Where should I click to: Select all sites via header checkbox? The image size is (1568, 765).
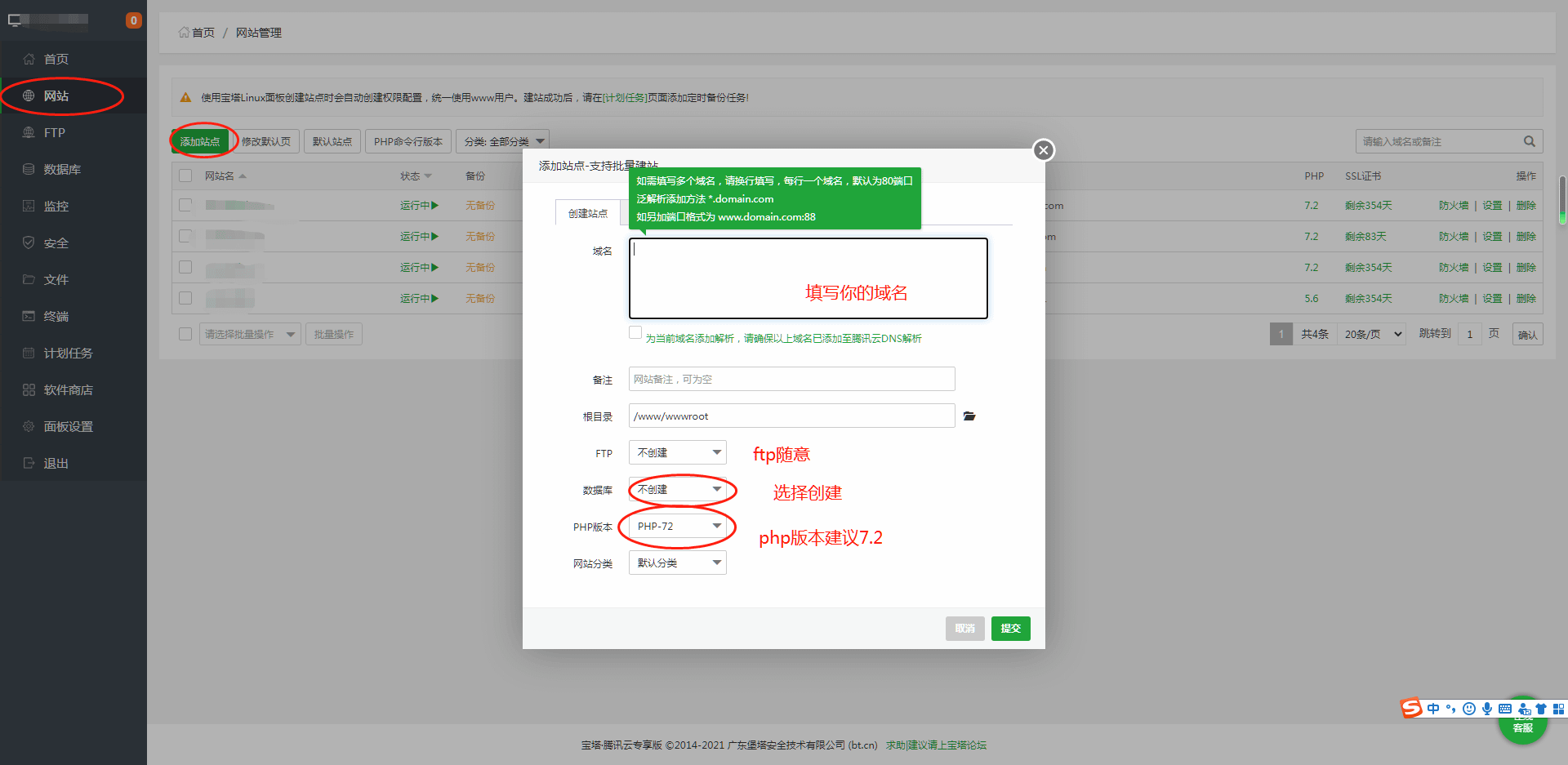185,175
